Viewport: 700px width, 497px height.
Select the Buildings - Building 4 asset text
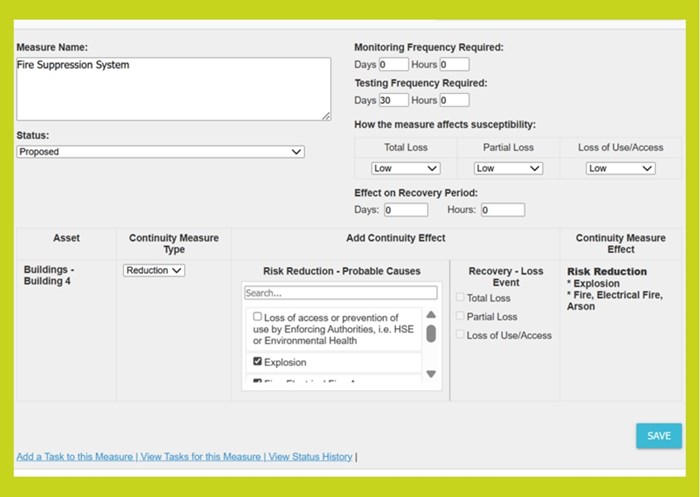click(x=49, y=276)
